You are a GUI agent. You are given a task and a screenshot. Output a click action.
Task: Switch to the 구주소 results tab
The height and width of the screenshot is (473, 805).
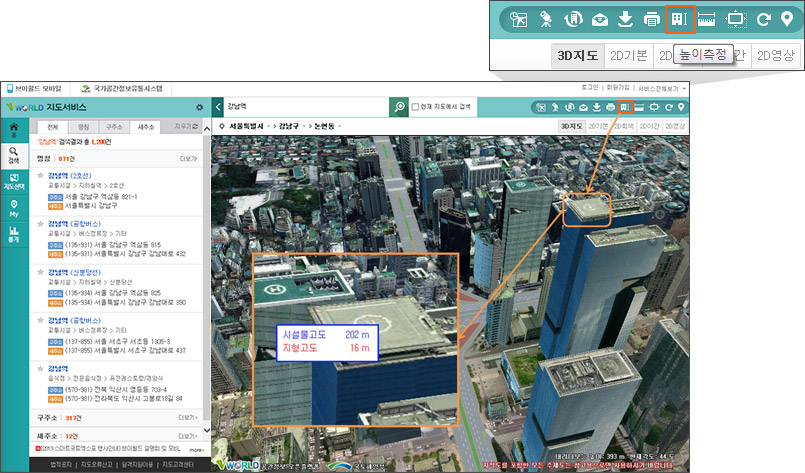tap(114, 127)
